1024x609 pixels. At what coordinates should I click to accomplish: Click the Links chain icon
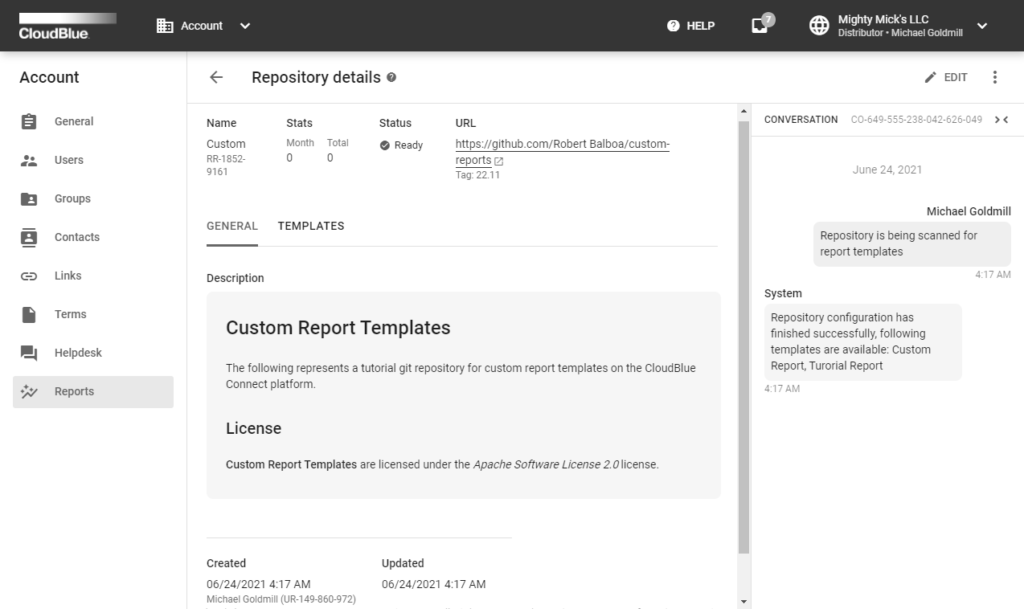coord(31,275)
